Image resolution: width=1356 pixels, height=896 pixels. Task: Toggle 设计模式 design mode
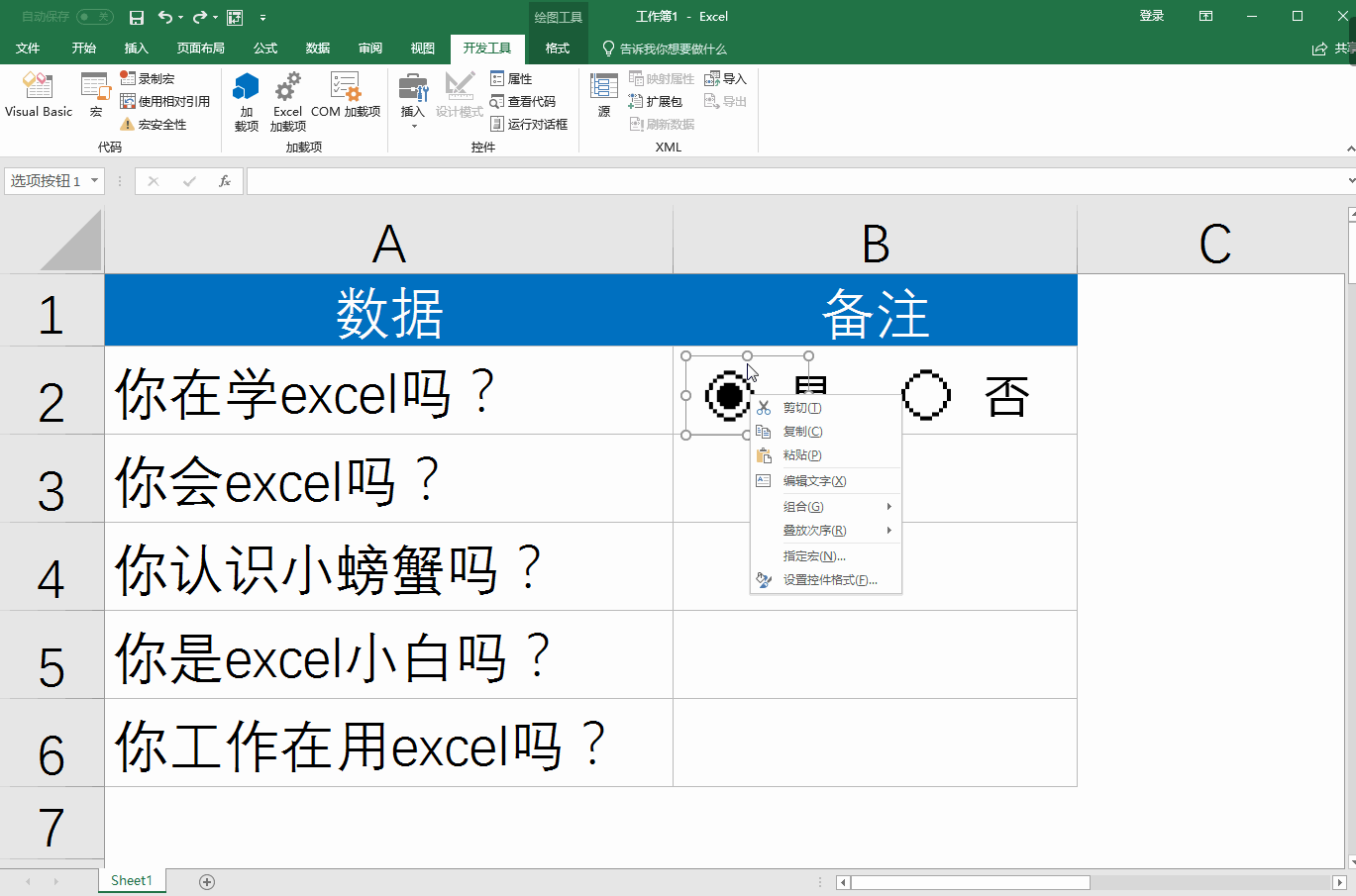[460, 96]
